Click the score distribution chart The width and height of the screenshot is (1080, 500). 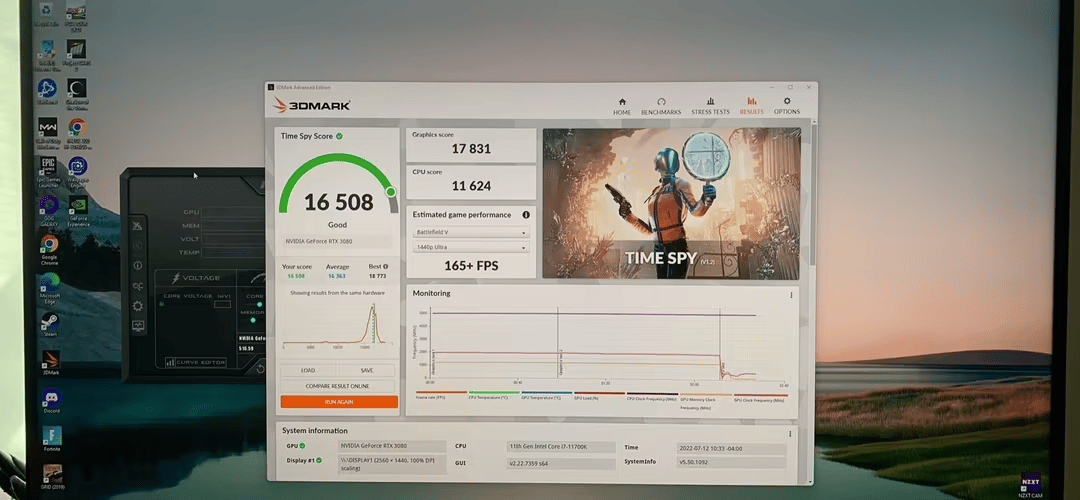click(x=338, y=324)
